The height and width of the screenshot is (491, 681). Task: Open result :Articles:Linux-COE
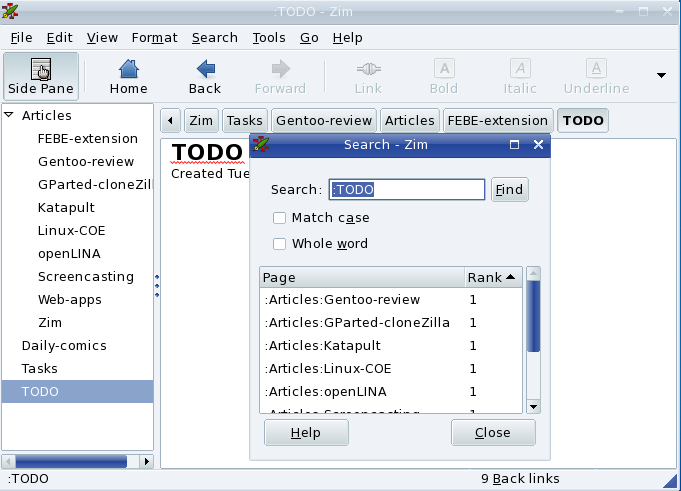pos(391,369)
